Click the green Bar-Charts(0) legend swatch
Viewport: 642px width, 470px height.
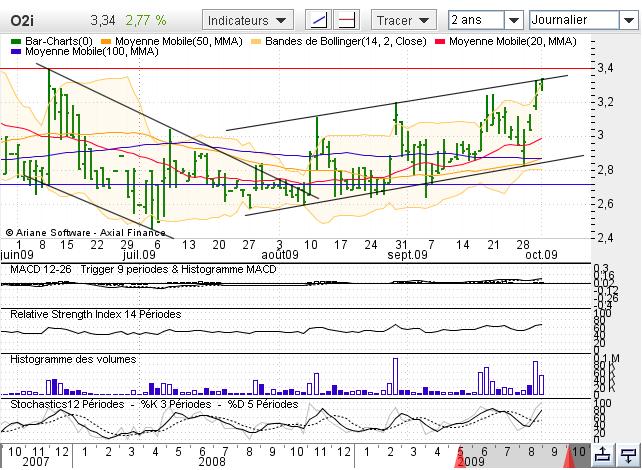pos(16,41)
